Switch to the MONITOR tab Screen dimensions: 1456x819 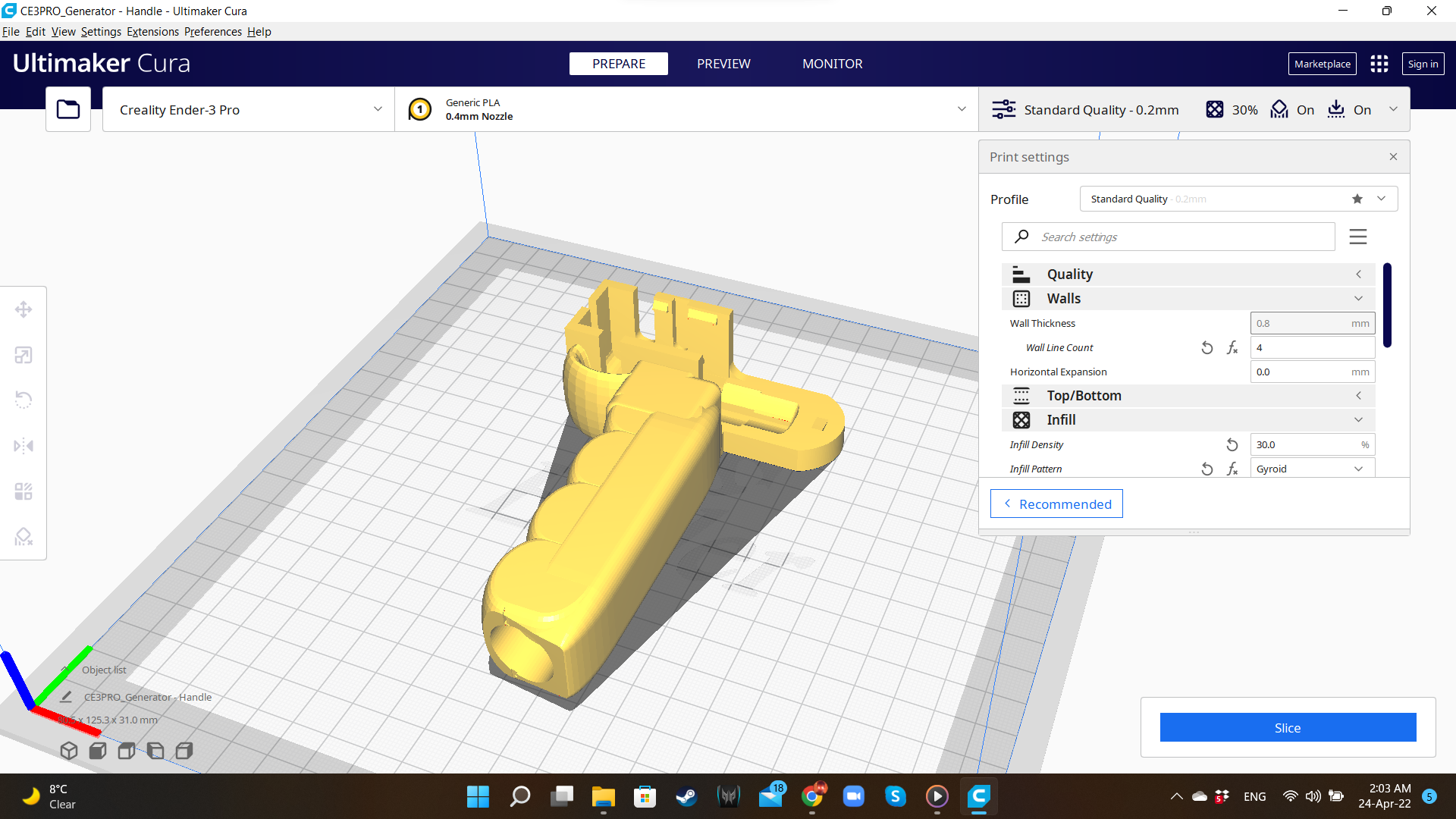point(832,63)
